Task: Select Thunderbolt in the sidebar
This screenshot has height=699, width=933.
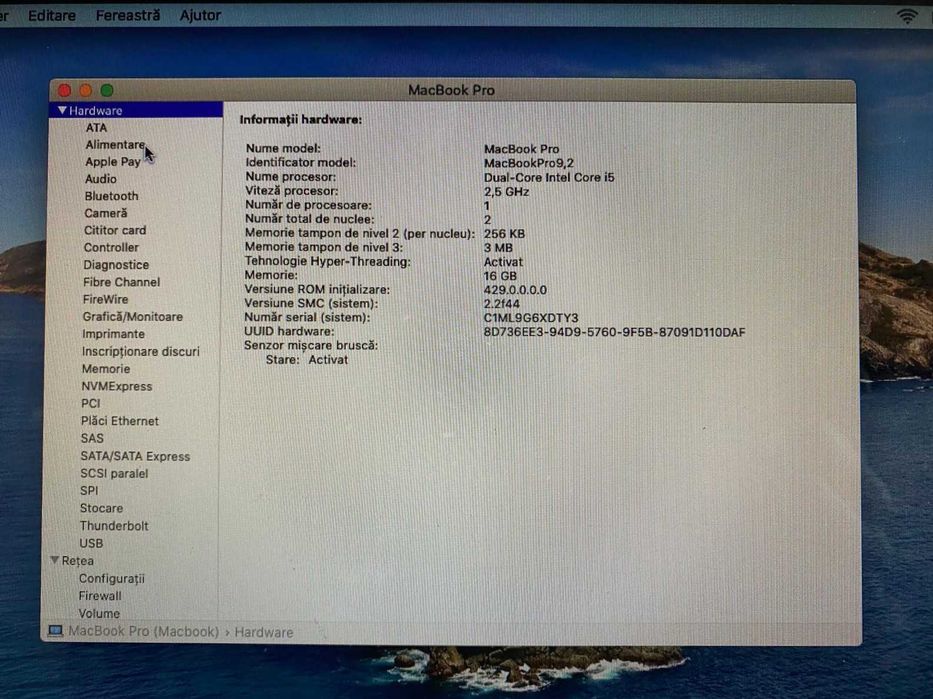Action: [x=114, y=526]
